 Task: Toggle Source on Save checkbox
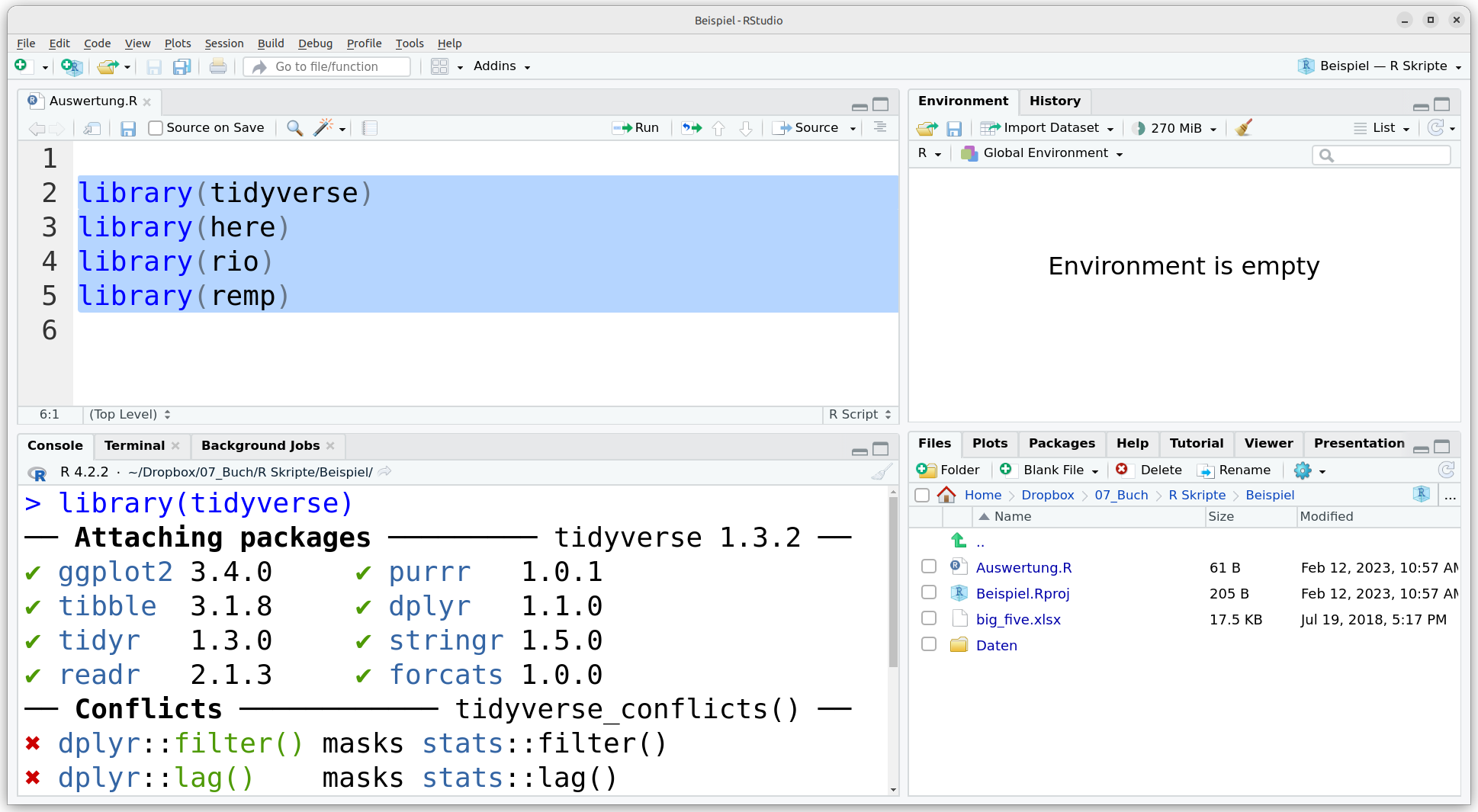click(156, 128)
